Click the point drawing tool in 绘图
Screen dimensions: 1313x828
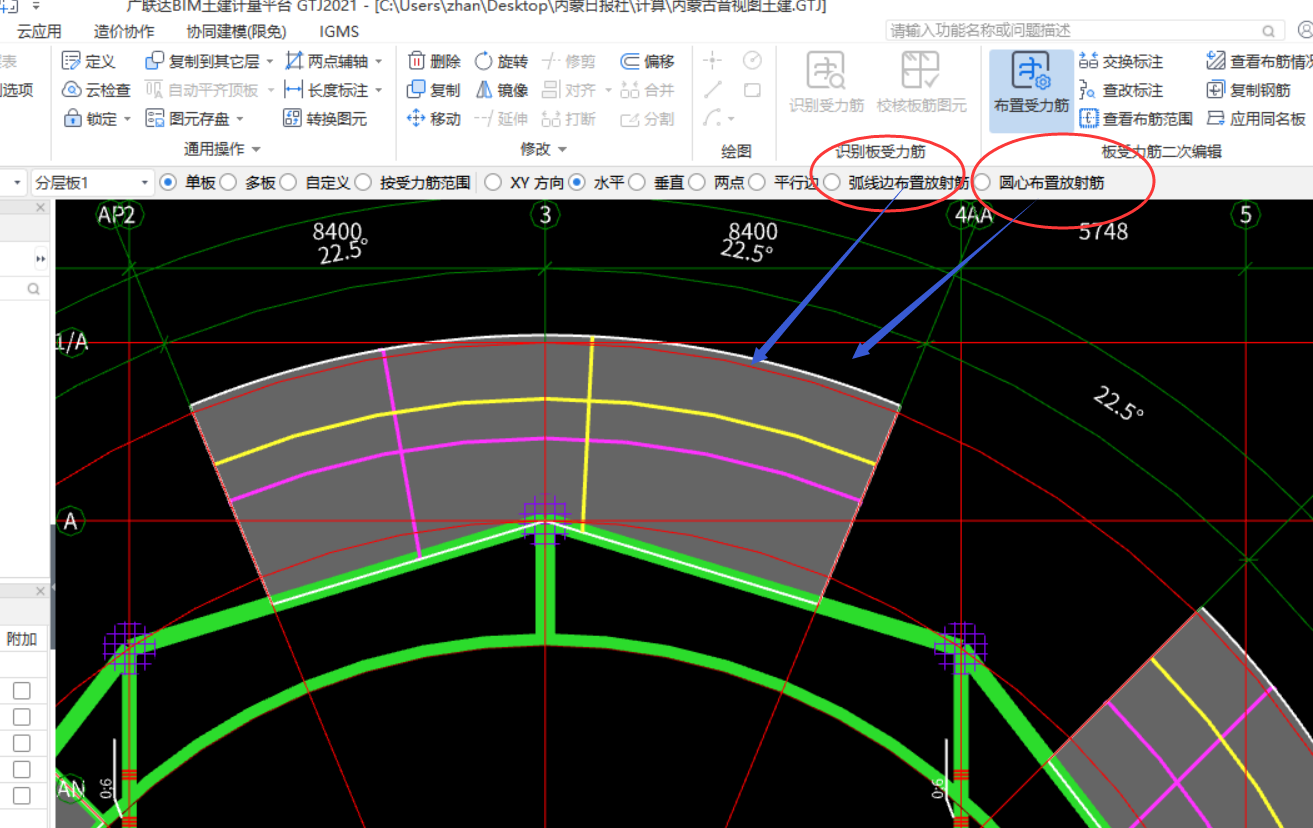pyautogui.click(x=712, y=61)
